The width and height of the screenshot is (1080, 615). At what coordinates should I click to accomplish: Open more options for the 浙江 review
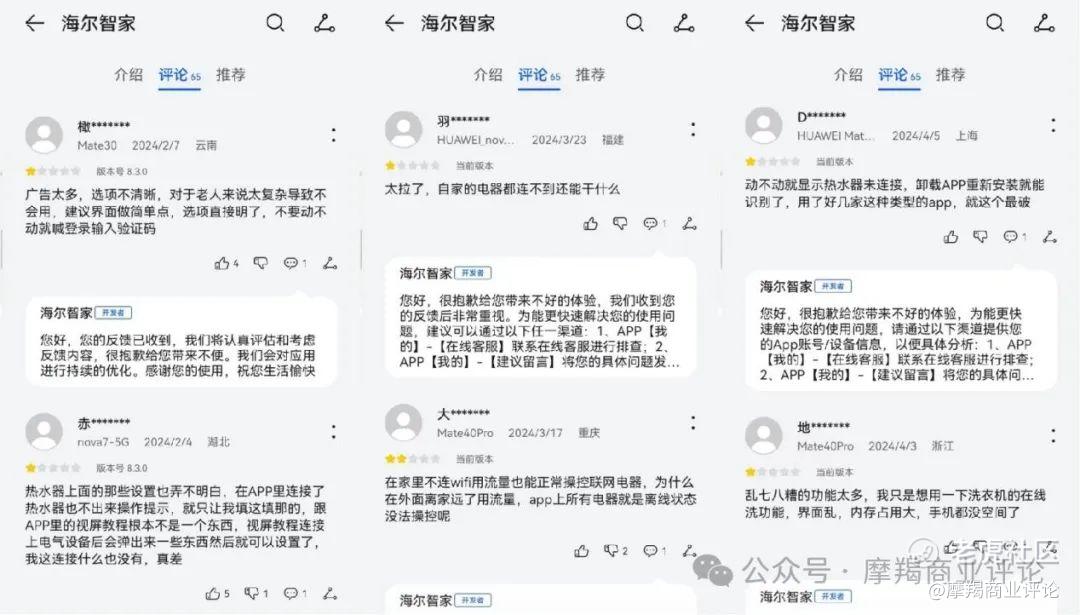point(1053,435)
